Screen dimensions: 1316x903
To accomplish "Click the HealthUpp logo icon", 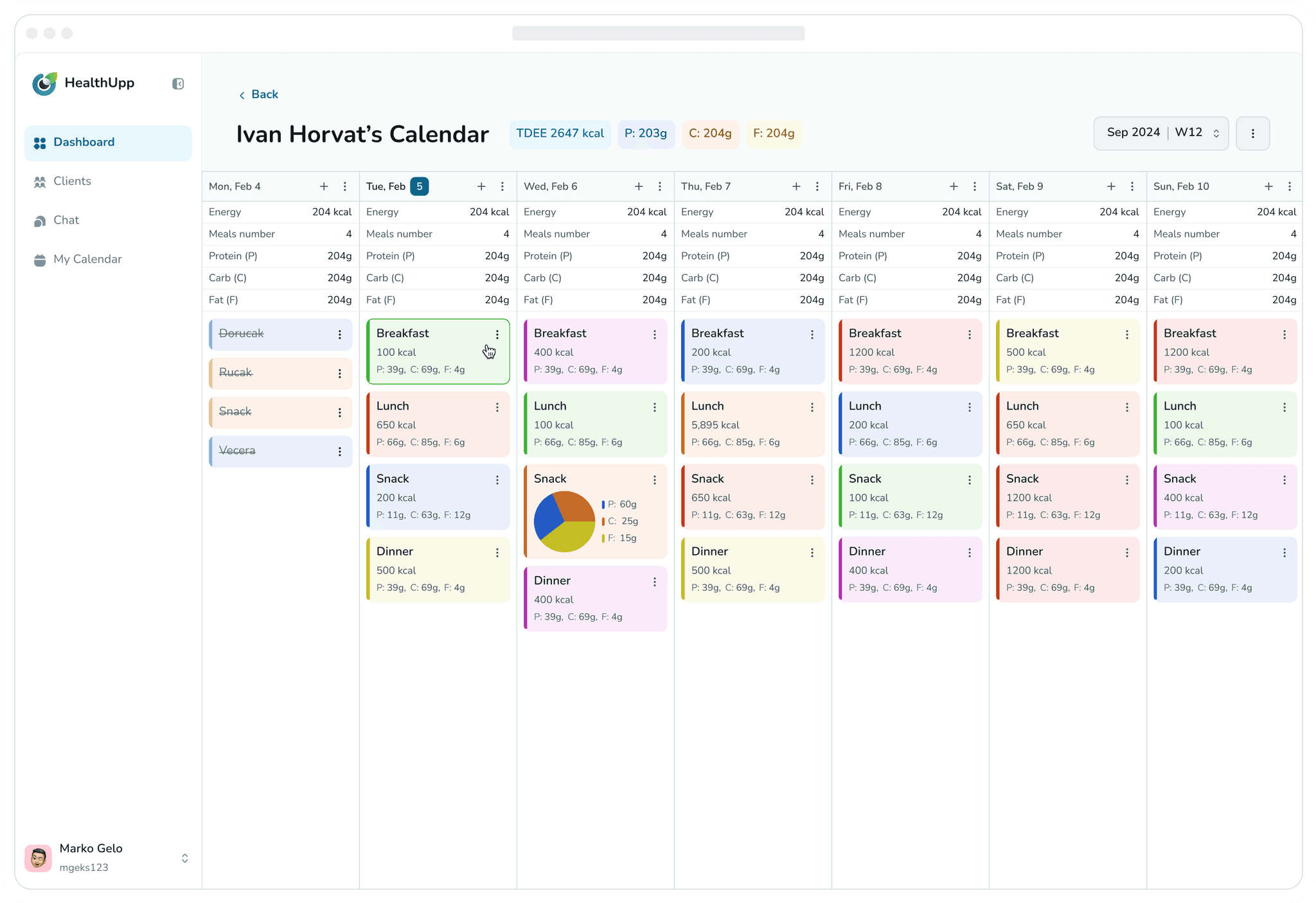I will coord(45,83).
